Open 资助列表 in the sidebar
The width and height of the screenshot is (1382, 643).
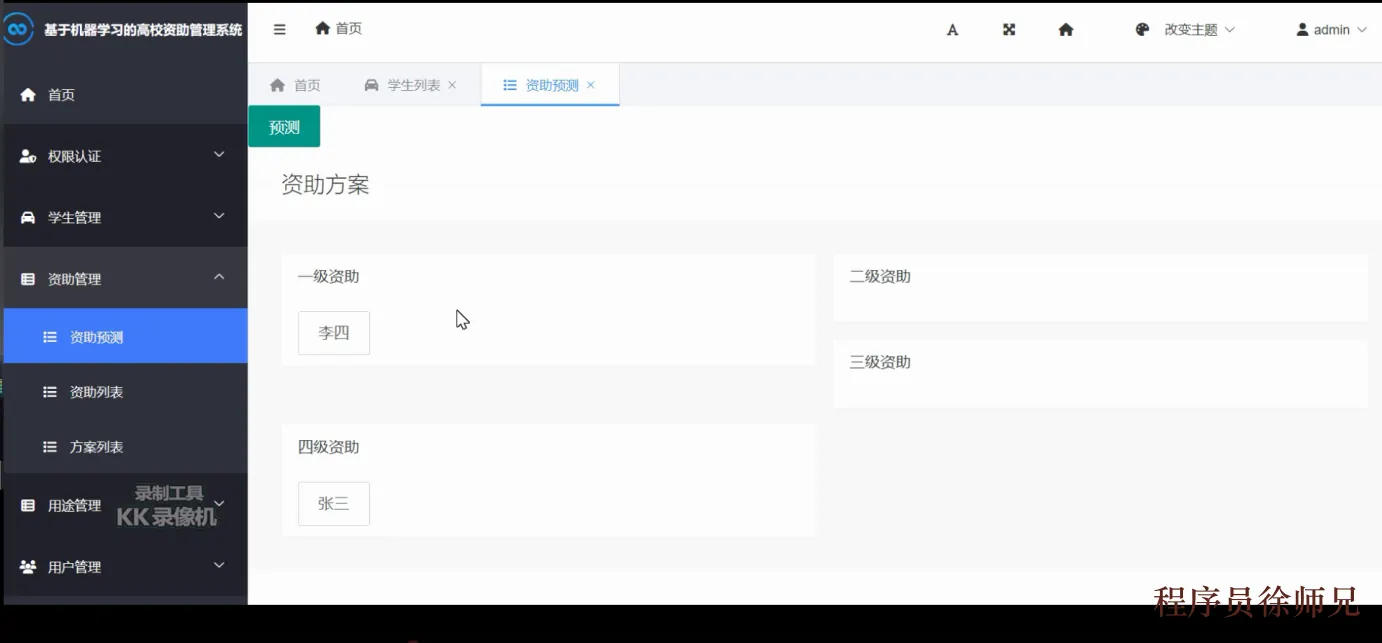125,392
